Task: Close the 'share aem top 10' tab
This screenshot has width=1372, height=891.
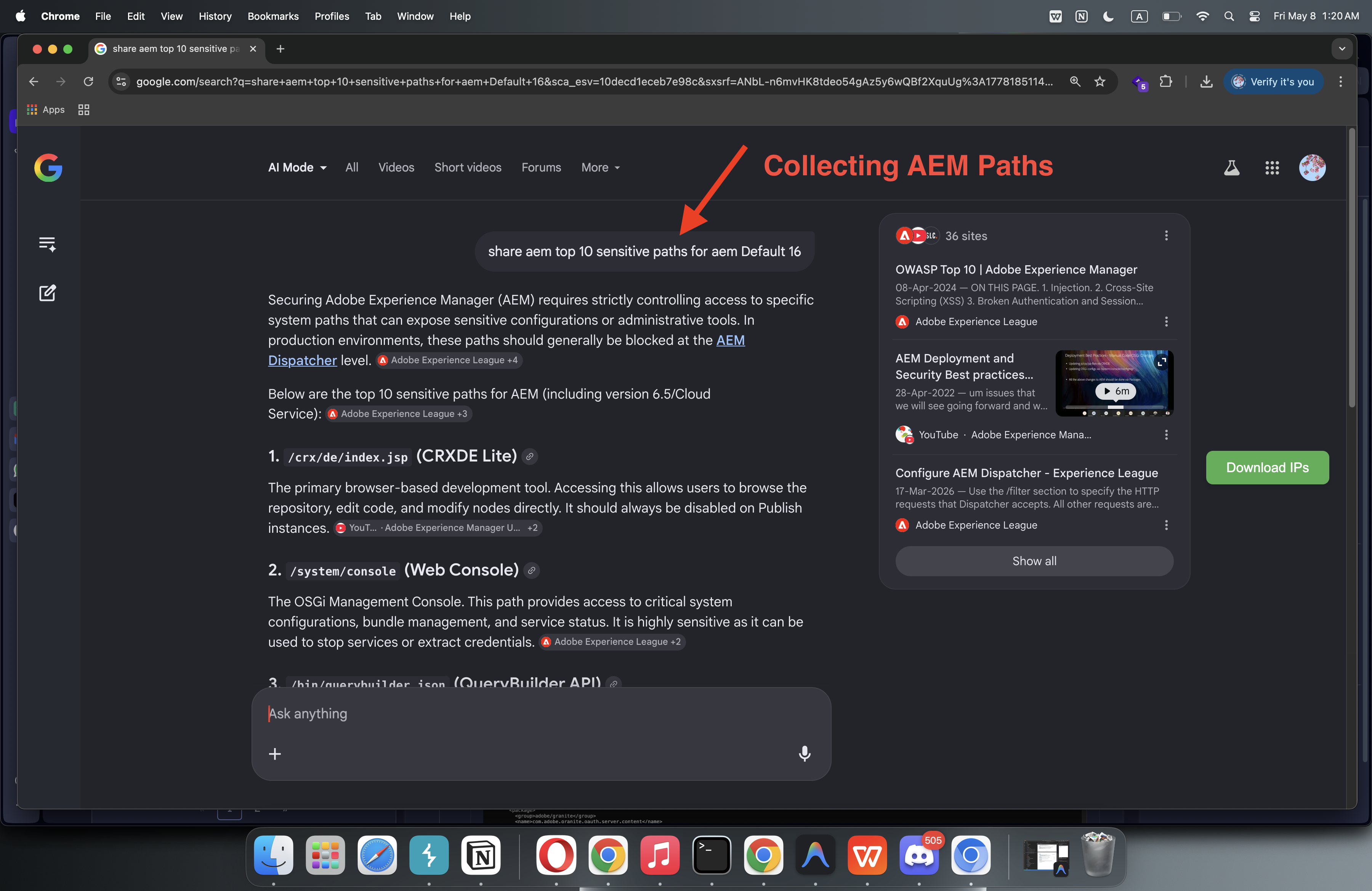Action: pos(253,49)
